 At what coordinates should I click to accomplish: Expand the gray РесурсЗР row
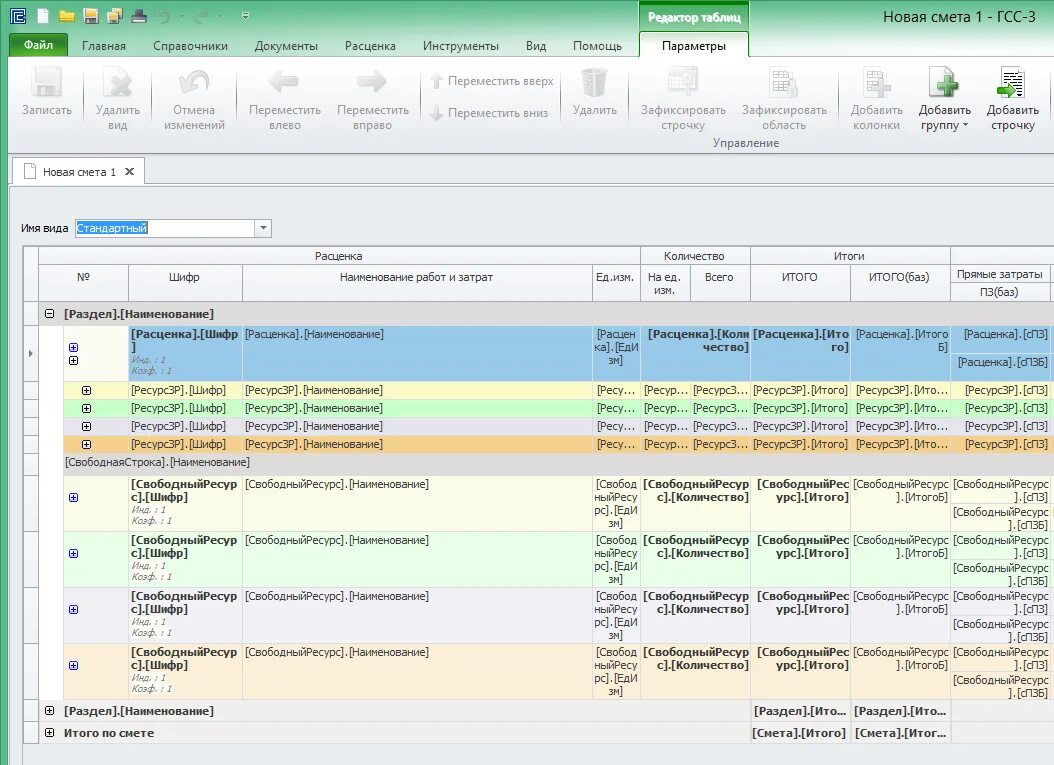86,426
